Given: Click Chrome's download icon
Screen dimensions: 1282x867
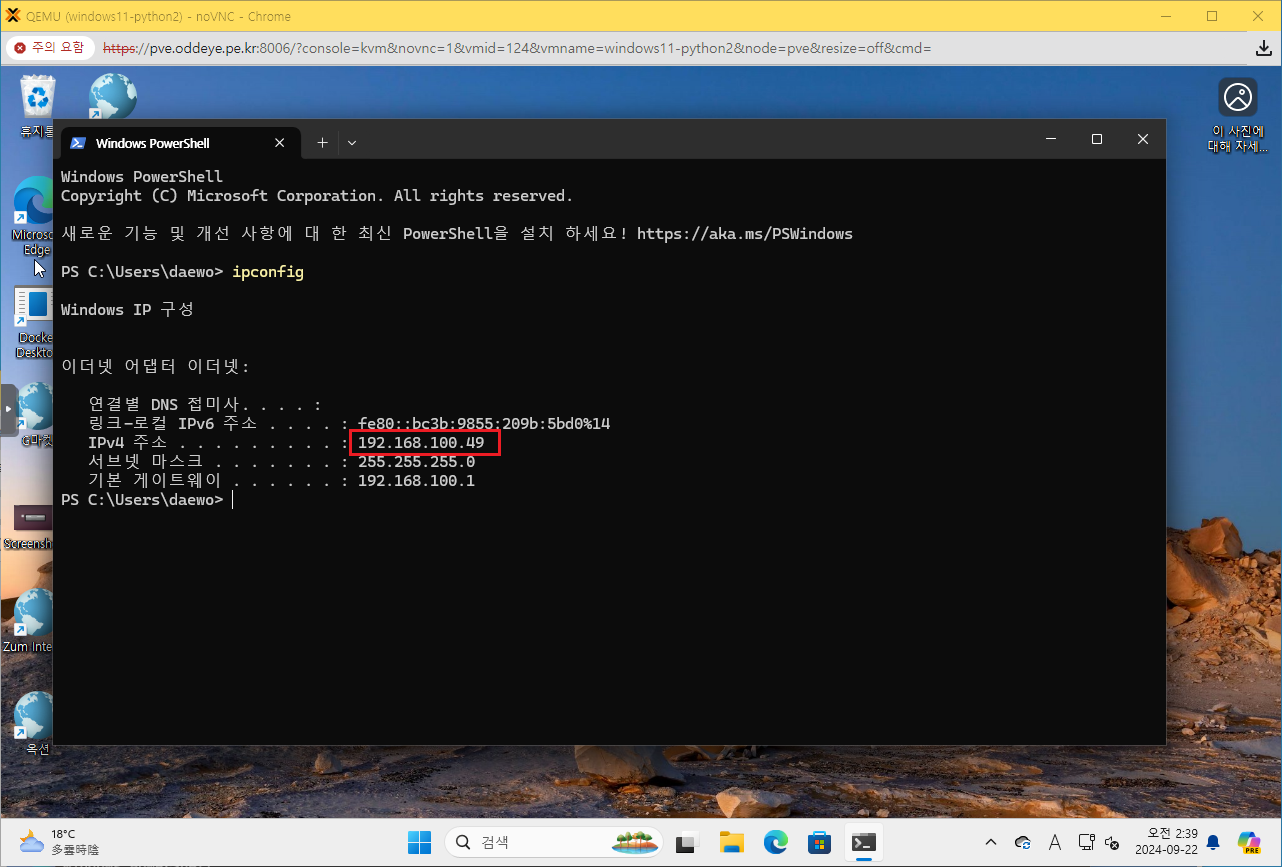Looking at the screenshot, I should pos(1263,48).
